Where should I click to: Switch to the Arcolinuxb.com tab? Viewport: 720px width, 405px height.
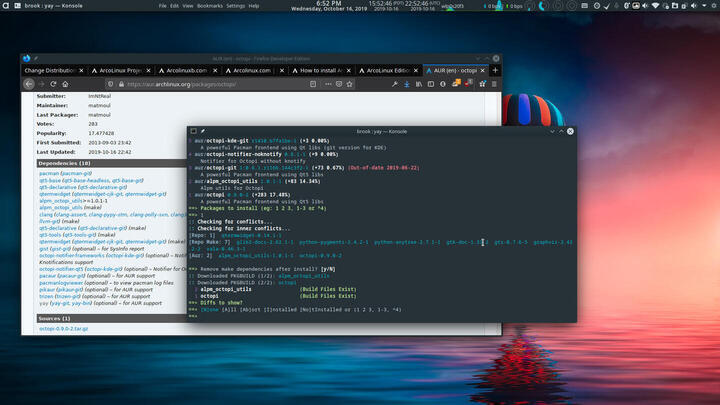click(188, 70)
